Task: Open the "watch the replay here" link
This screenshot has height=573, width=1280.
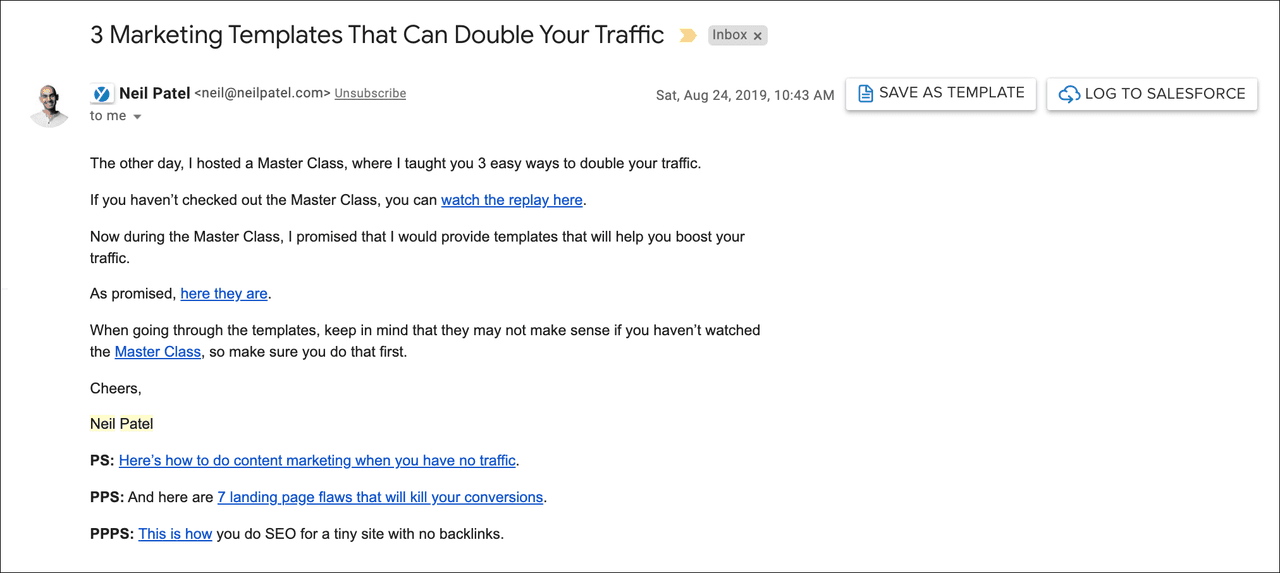Action: tap(511, 200)
